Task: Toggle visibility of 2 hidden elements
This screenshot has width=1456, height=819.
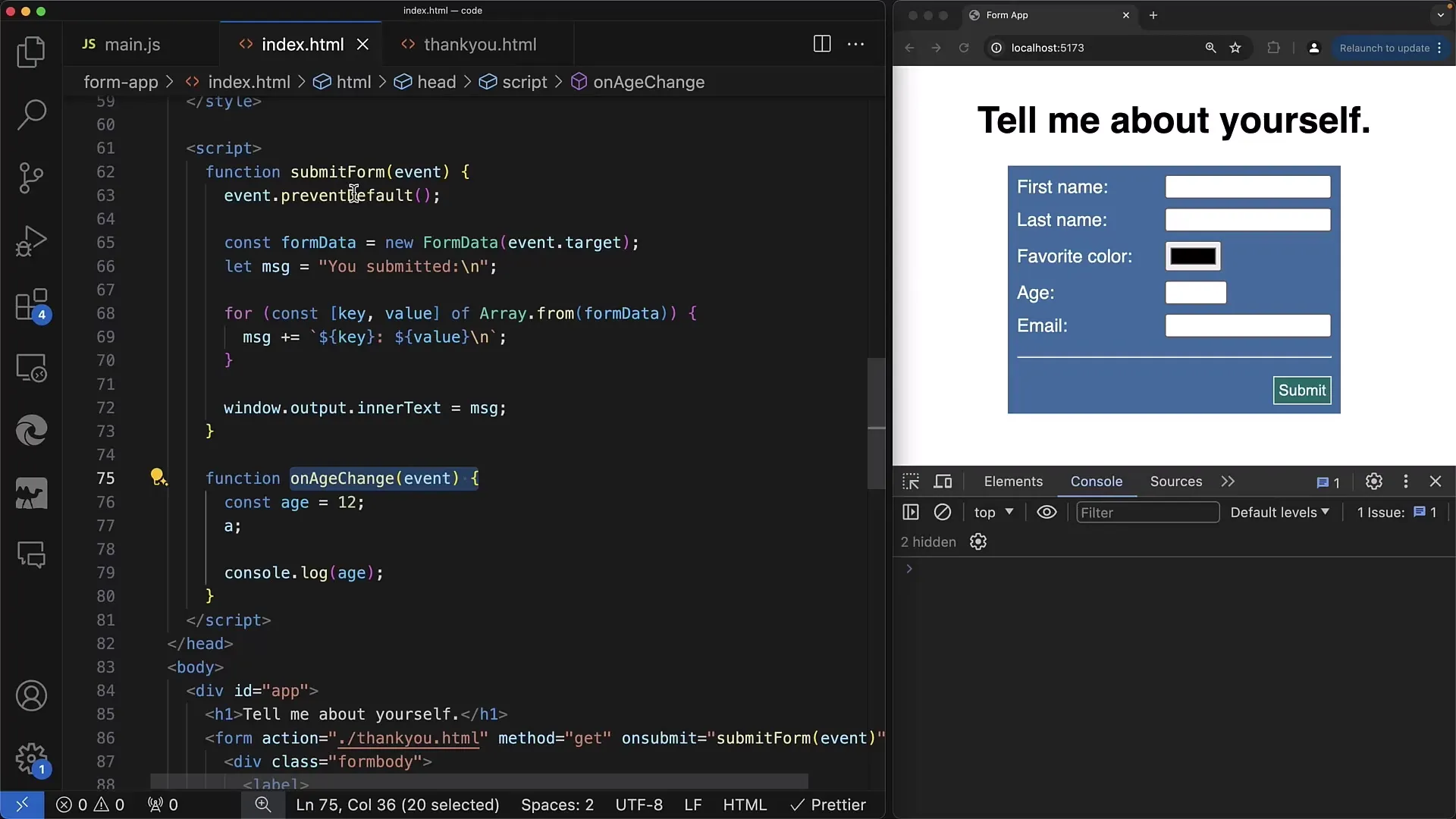Action: click(x=928, y=541)
